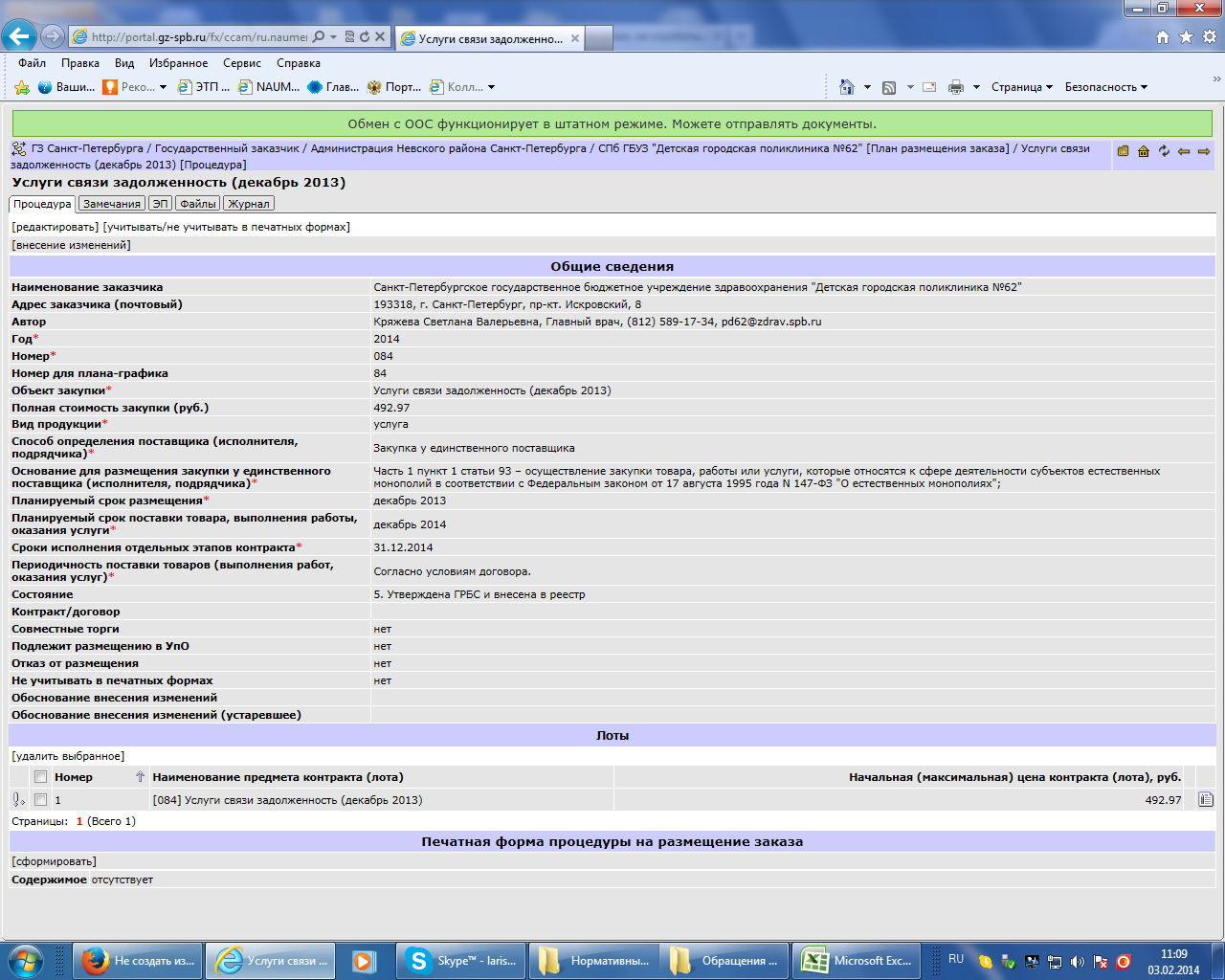1225x980 pixels.
Task: Open the Избранное menu
Action: pyautogui.click(x=178, y=63)
